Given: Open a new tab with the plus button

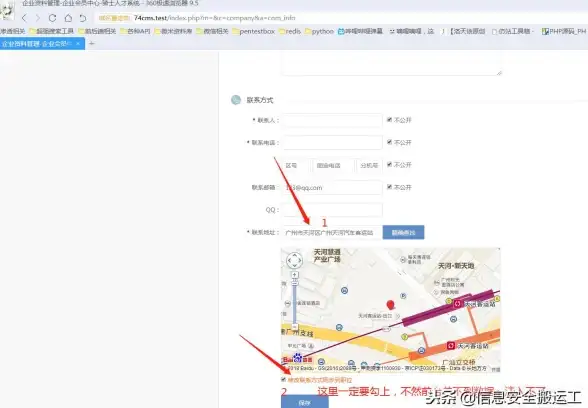Looking at the screenshot, I should 92,44.
